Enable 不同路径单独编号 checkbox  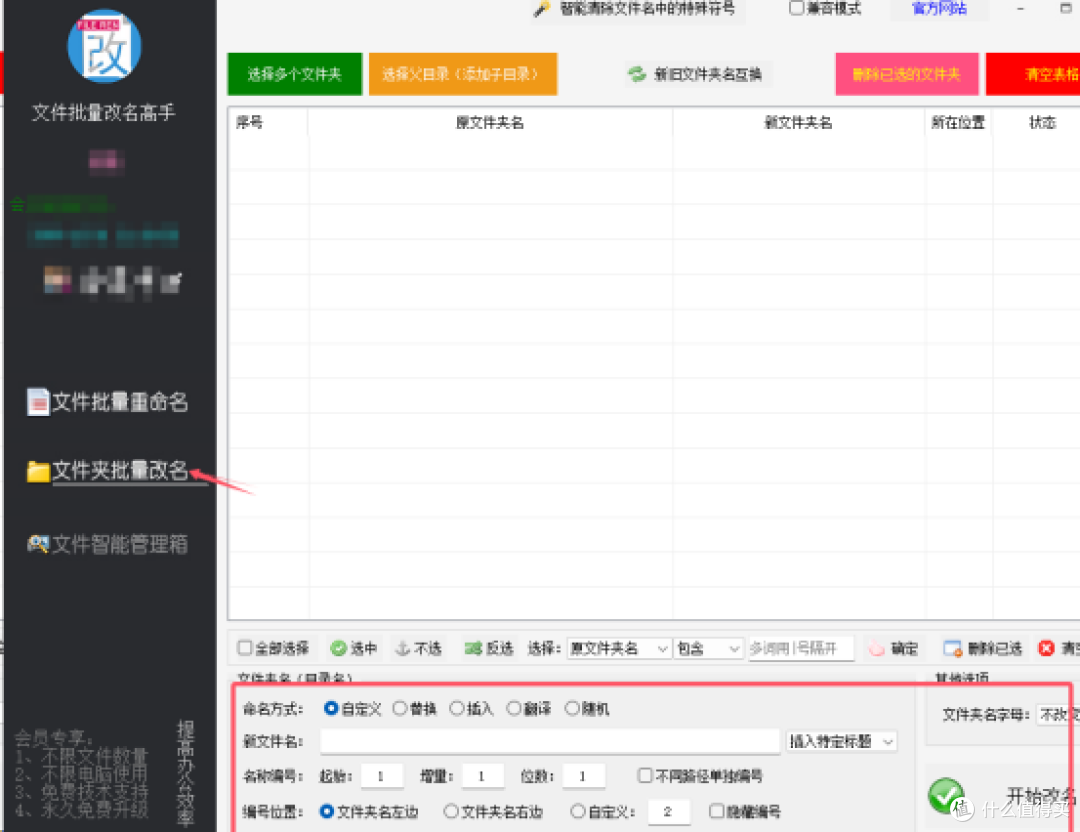coord(645,776)
